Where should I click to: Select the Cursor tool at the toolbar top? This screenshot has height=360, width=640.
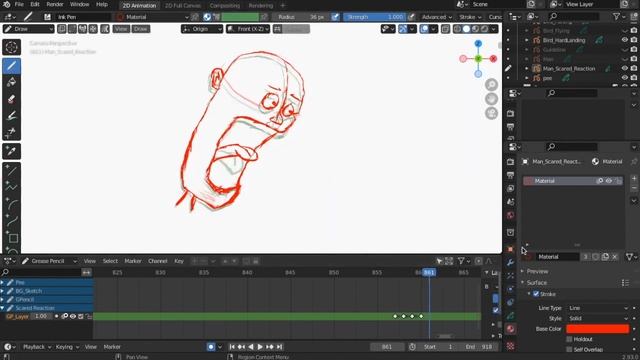(11, 47)
